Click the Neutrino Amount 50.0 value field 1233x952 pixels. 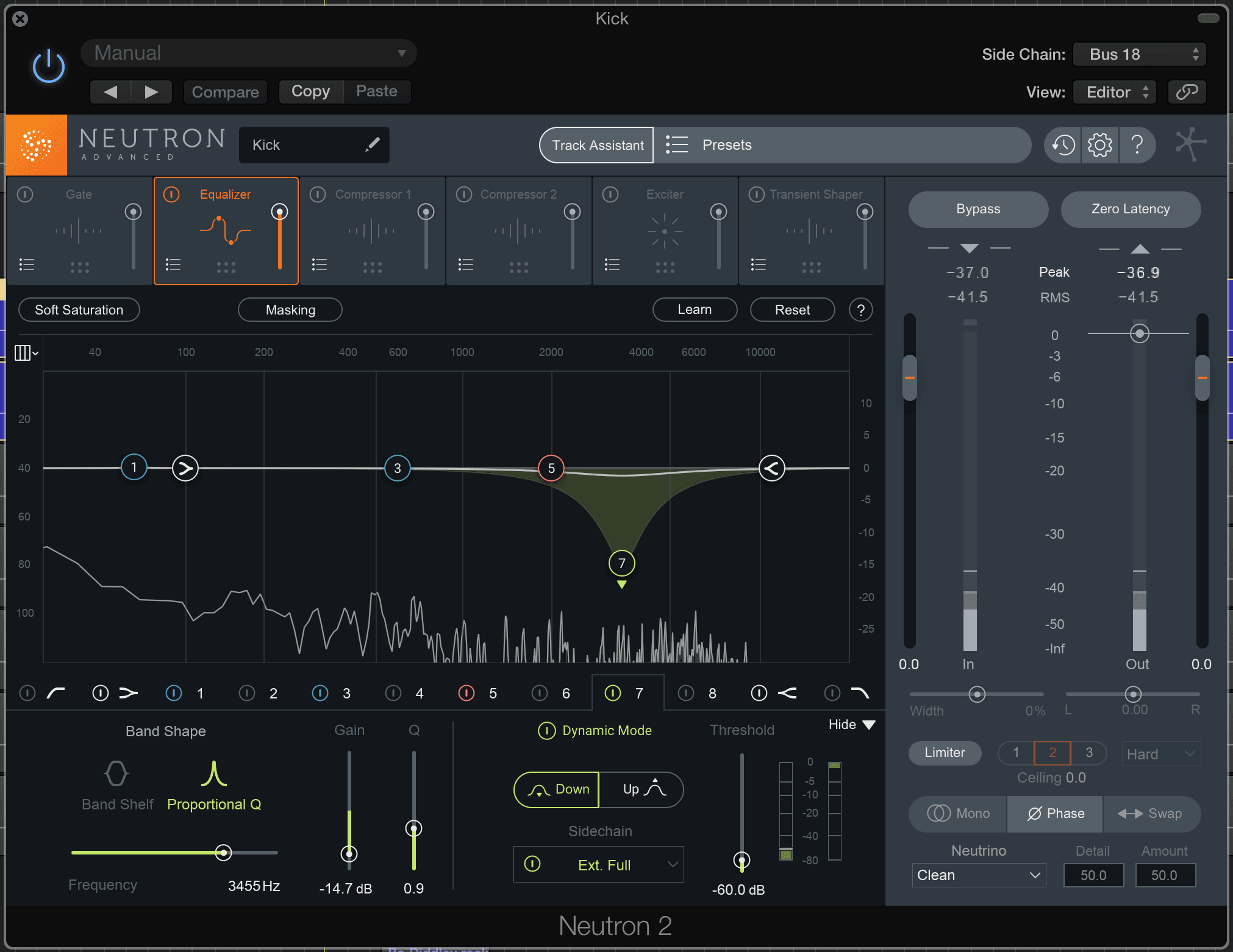pos(1165,875)
